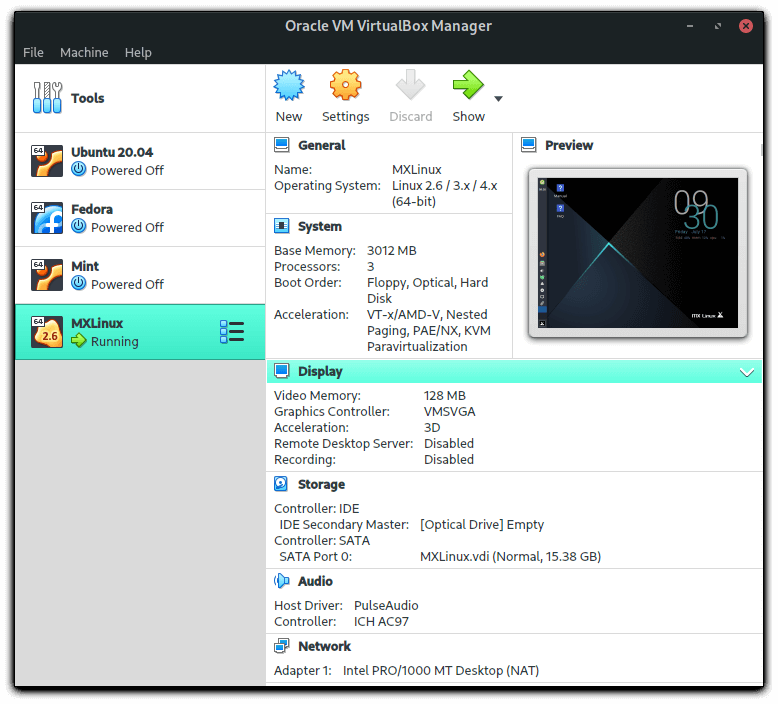Open the Help menu
The height and width of the screenshot is (704, 778).
pos(138,52)
